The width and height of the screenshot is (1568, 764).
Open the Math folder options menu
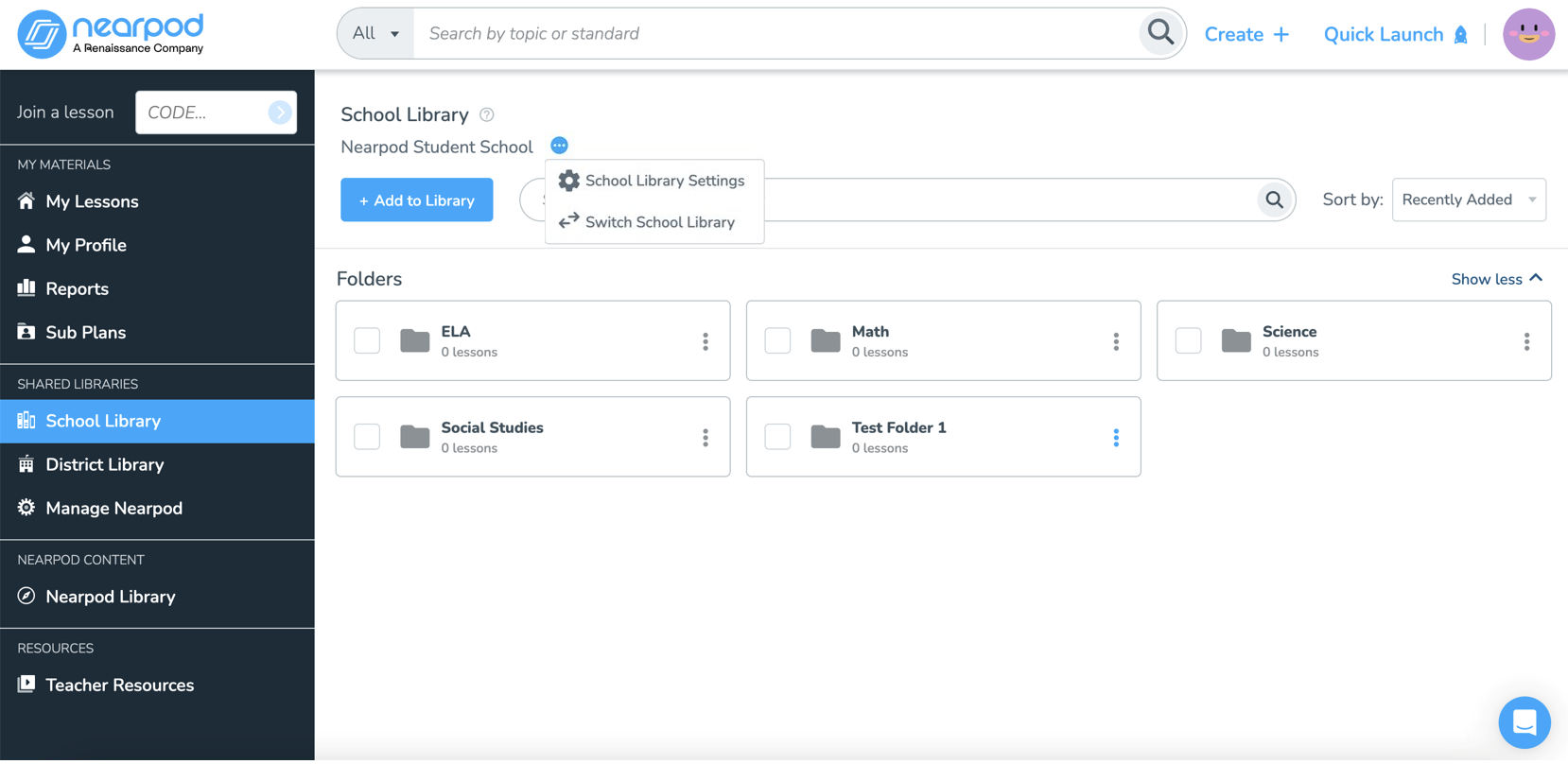(1116, 341)
